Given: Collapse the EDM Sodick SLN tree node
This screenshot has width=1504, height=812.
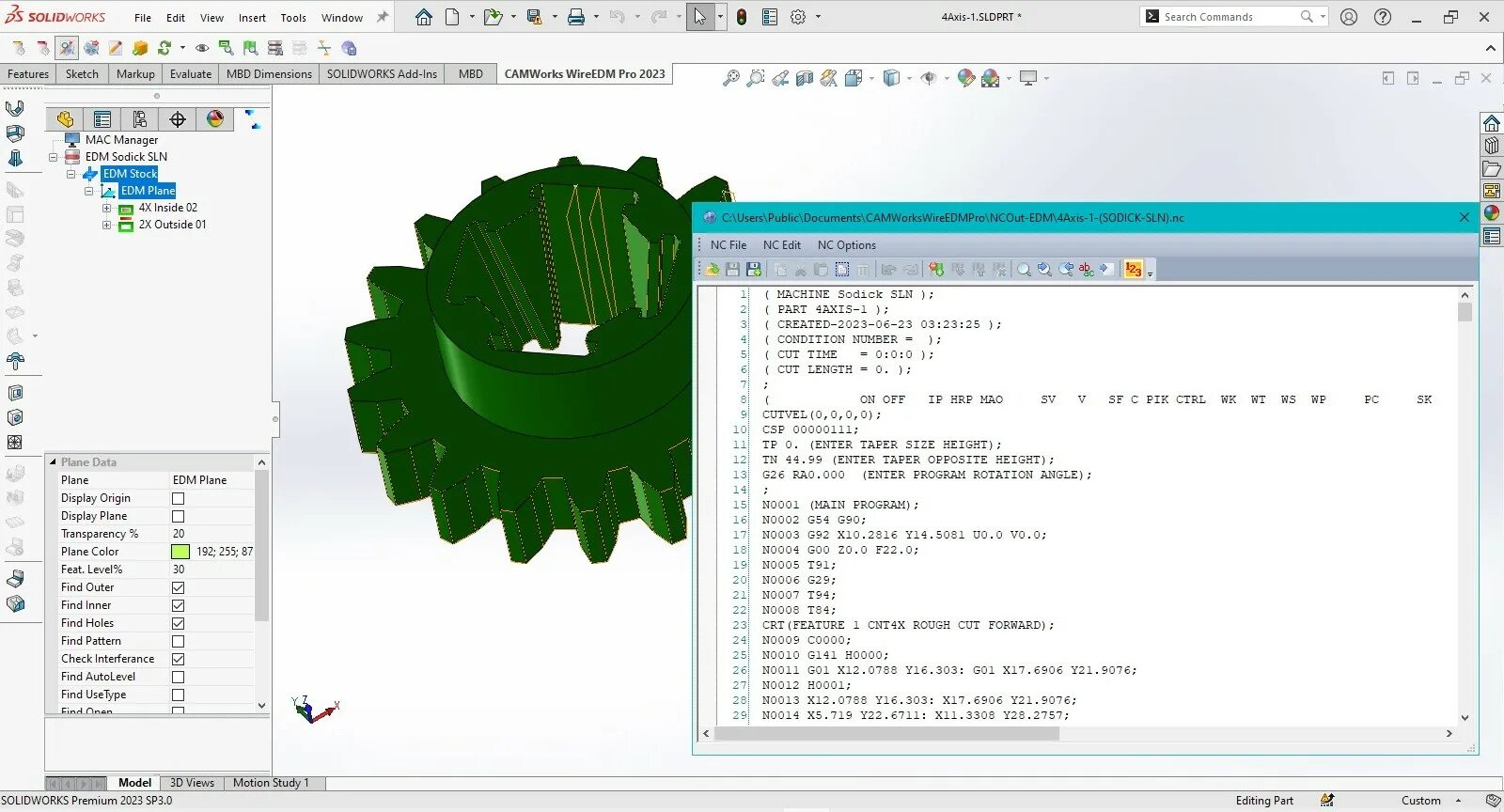Looking at the screenshot, I should tap(54, 157).
